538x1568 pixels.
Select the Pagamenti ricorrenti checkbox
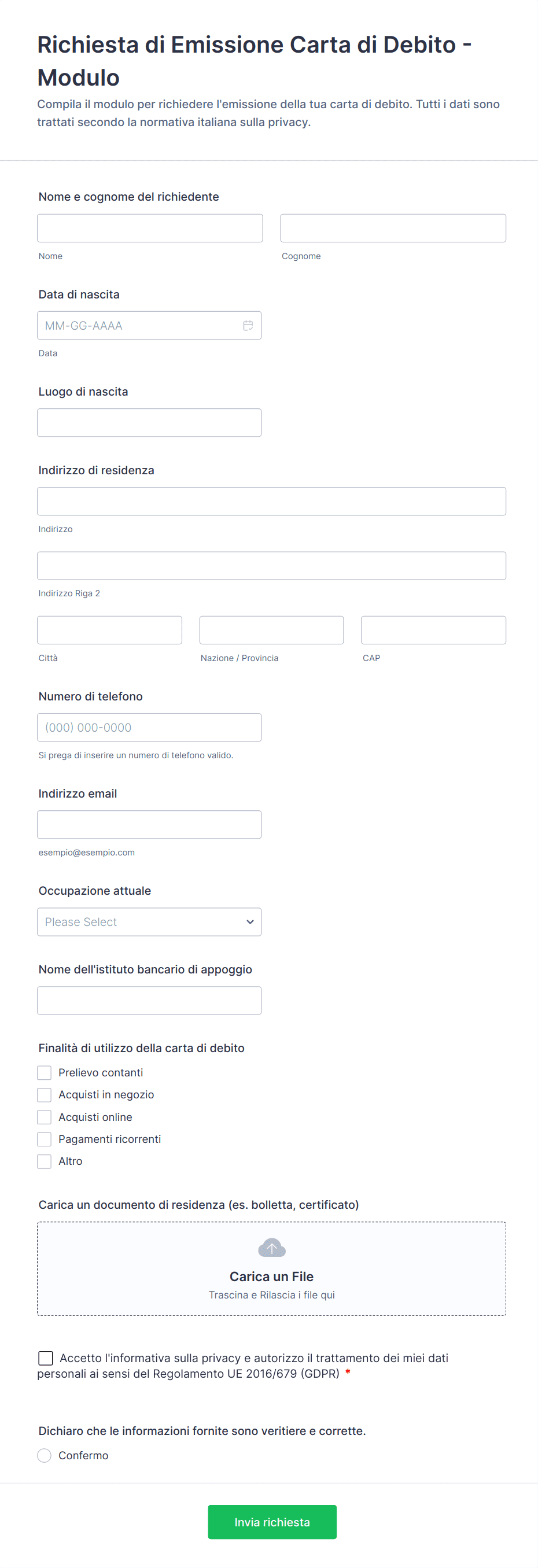click(45, 1139)
